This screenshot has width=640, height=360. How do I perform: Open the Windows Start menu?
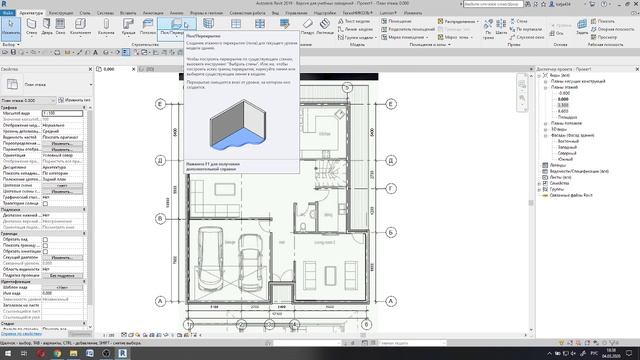pyautogui.click(x=8, y=353)
